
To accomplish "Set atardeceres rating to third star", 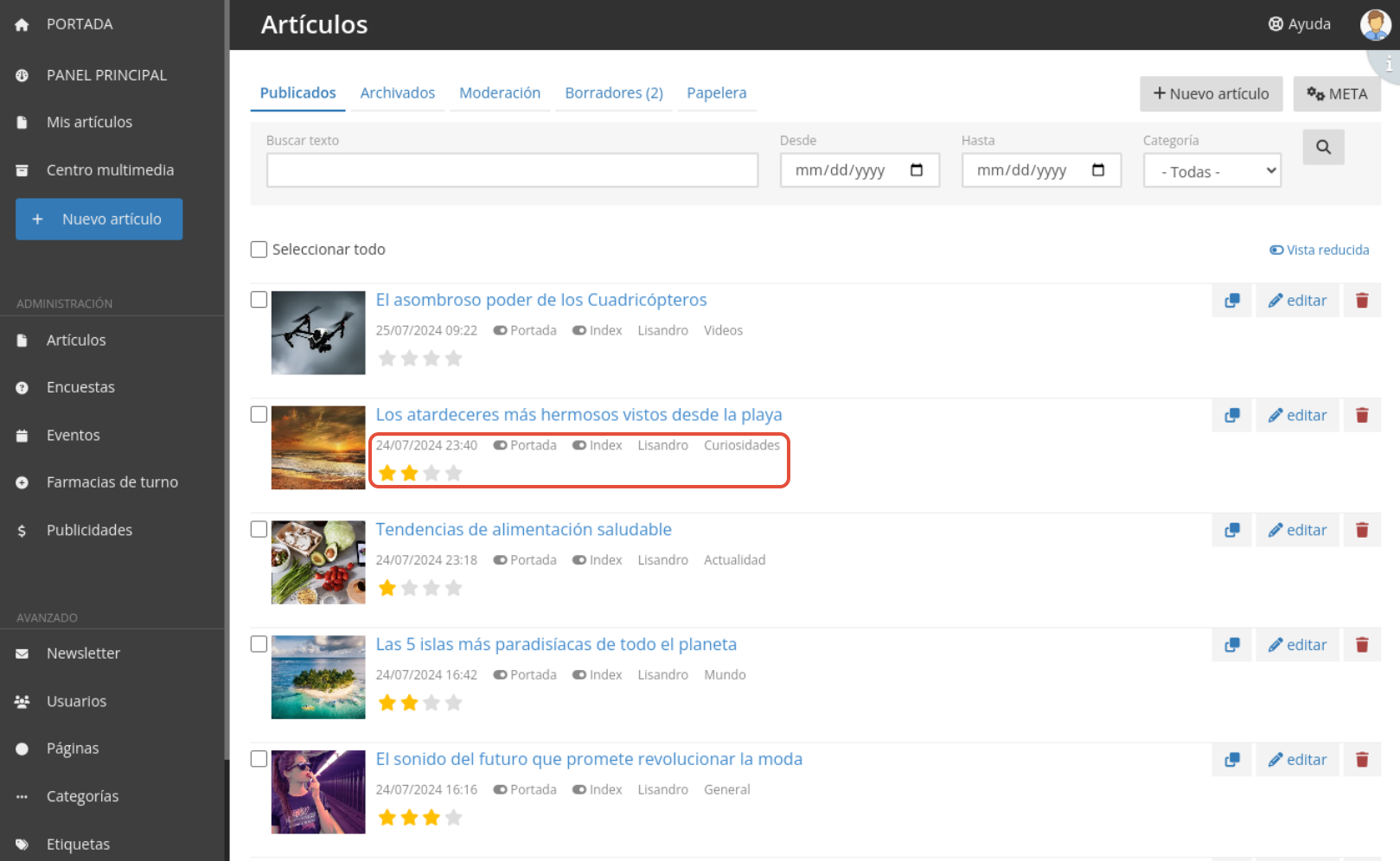I will (x=432, y=473).
